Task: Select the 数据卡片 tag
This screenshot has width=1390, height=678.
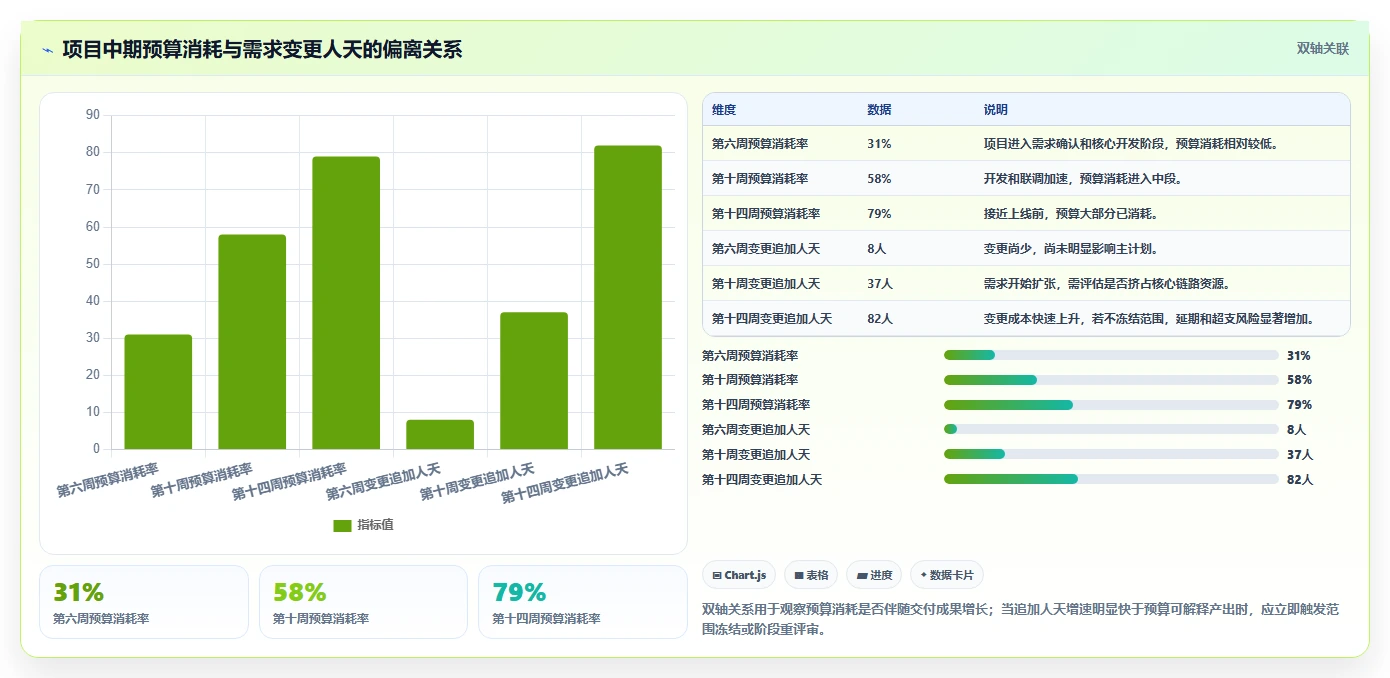Action: [947, 575]
